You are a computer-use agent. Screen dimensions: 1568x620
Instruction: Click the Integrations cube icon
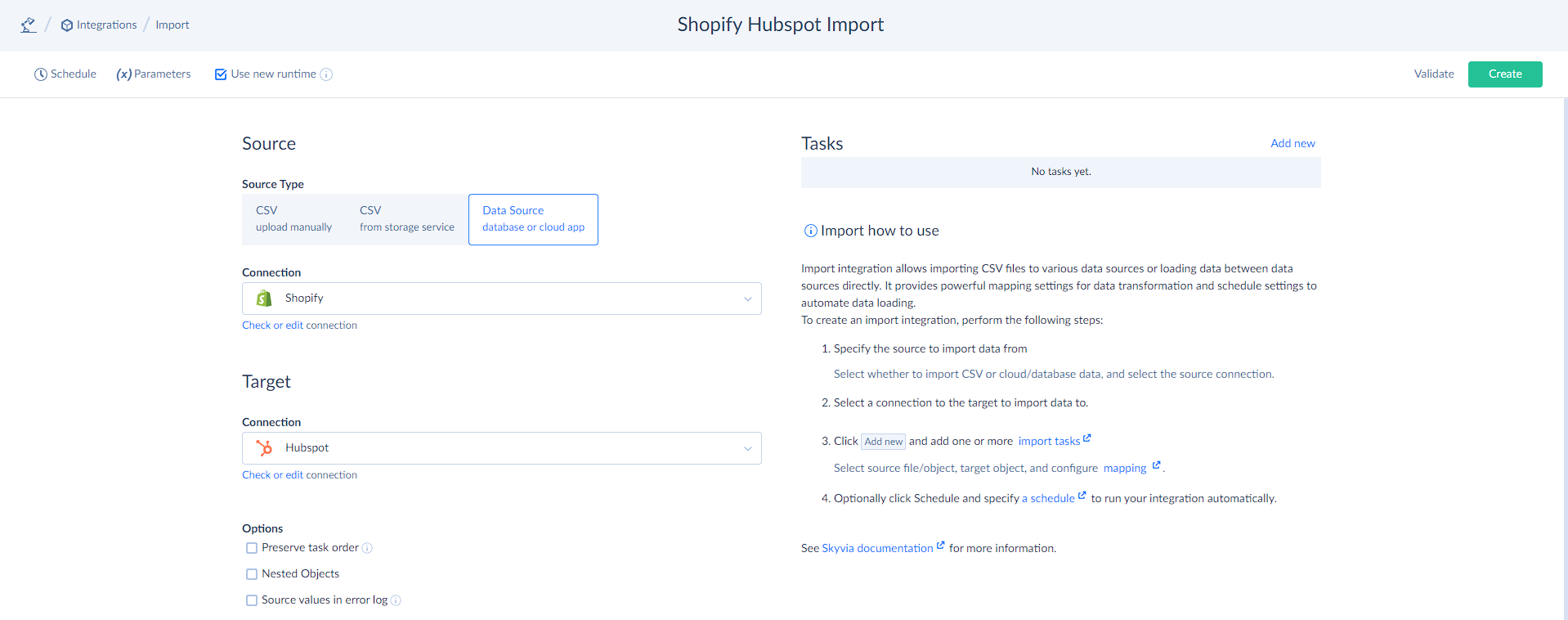coord(67,25)
